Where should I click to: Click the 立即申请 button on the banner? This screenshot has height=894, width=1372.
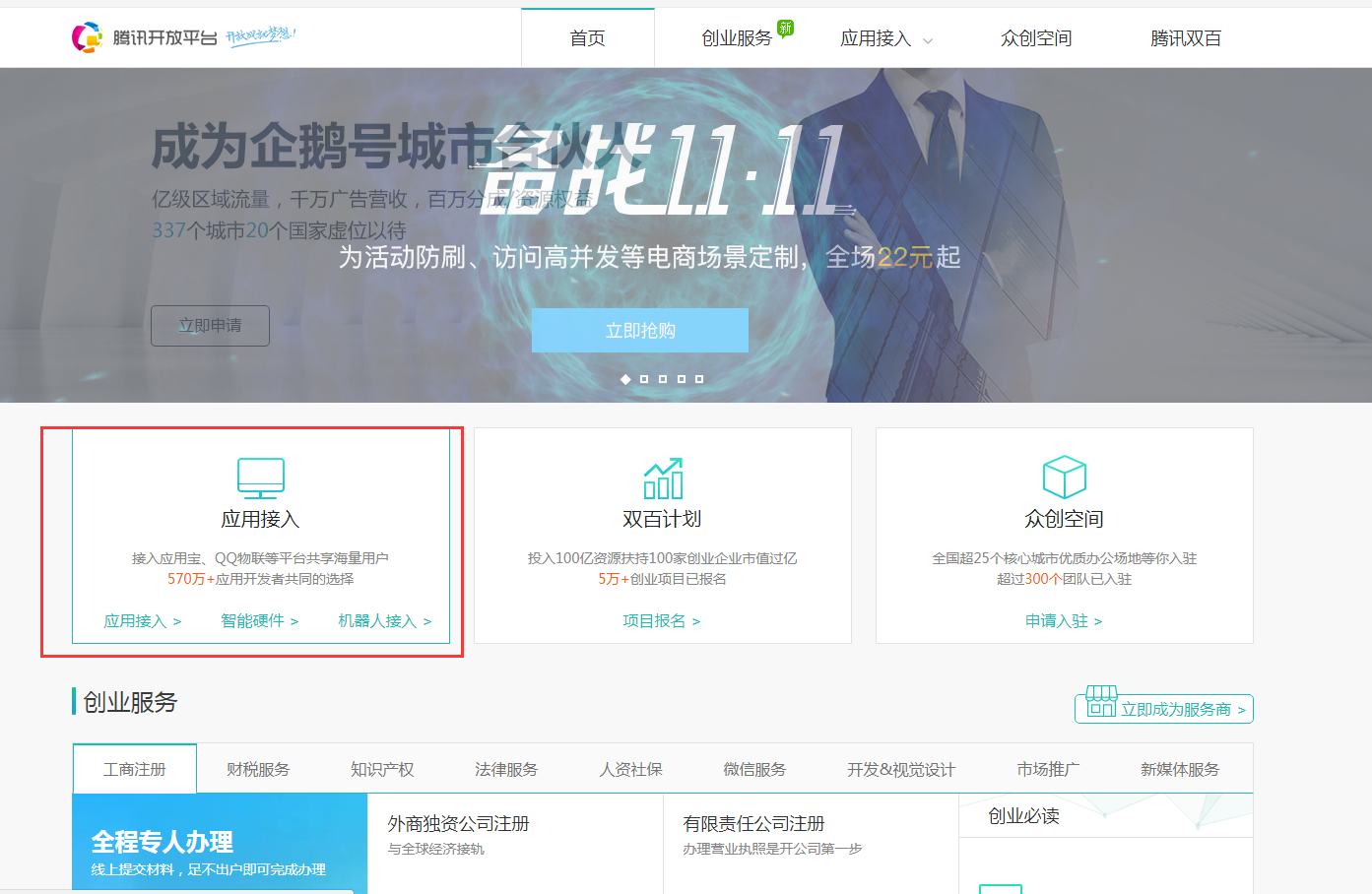(x=210, y=325)
